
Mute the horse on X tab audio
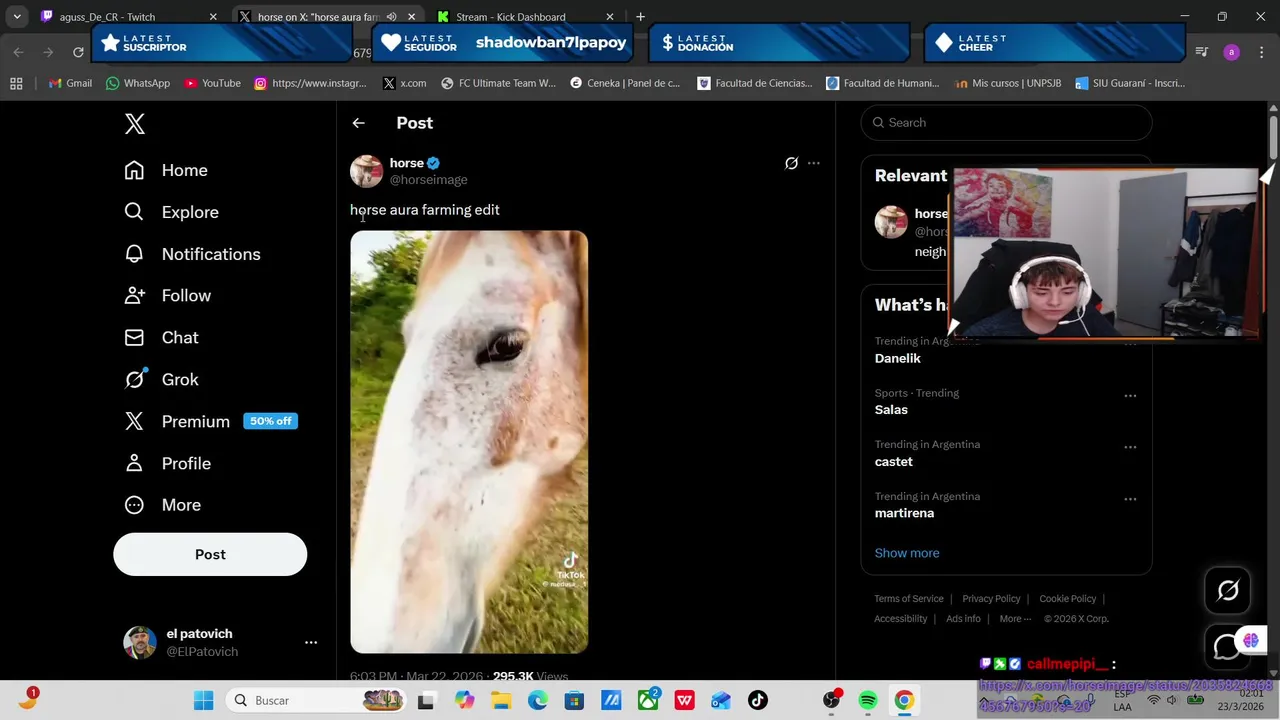click(391, 17)
